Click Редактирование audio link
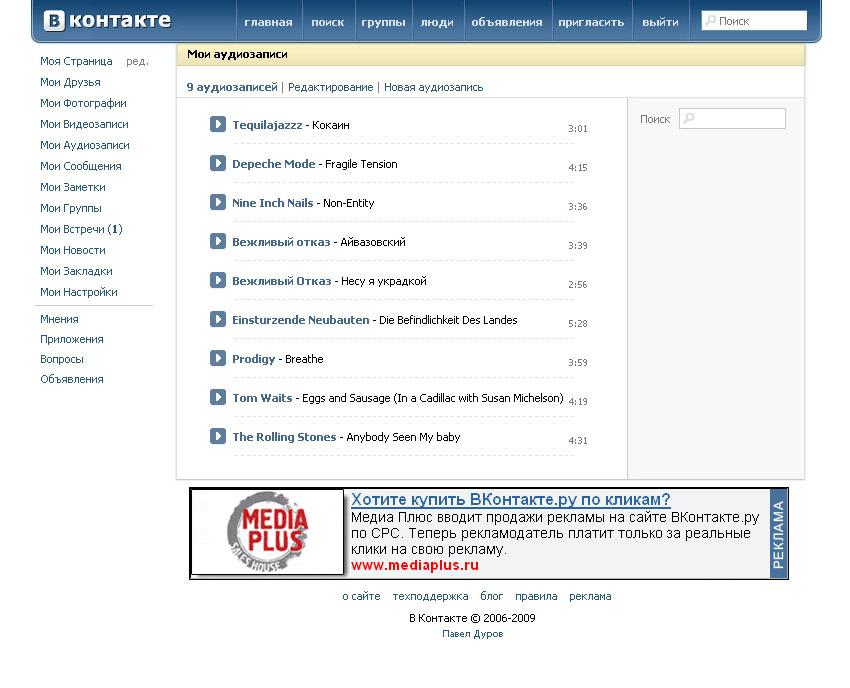The height and width of the screenshot is (688, 850). 331,87
